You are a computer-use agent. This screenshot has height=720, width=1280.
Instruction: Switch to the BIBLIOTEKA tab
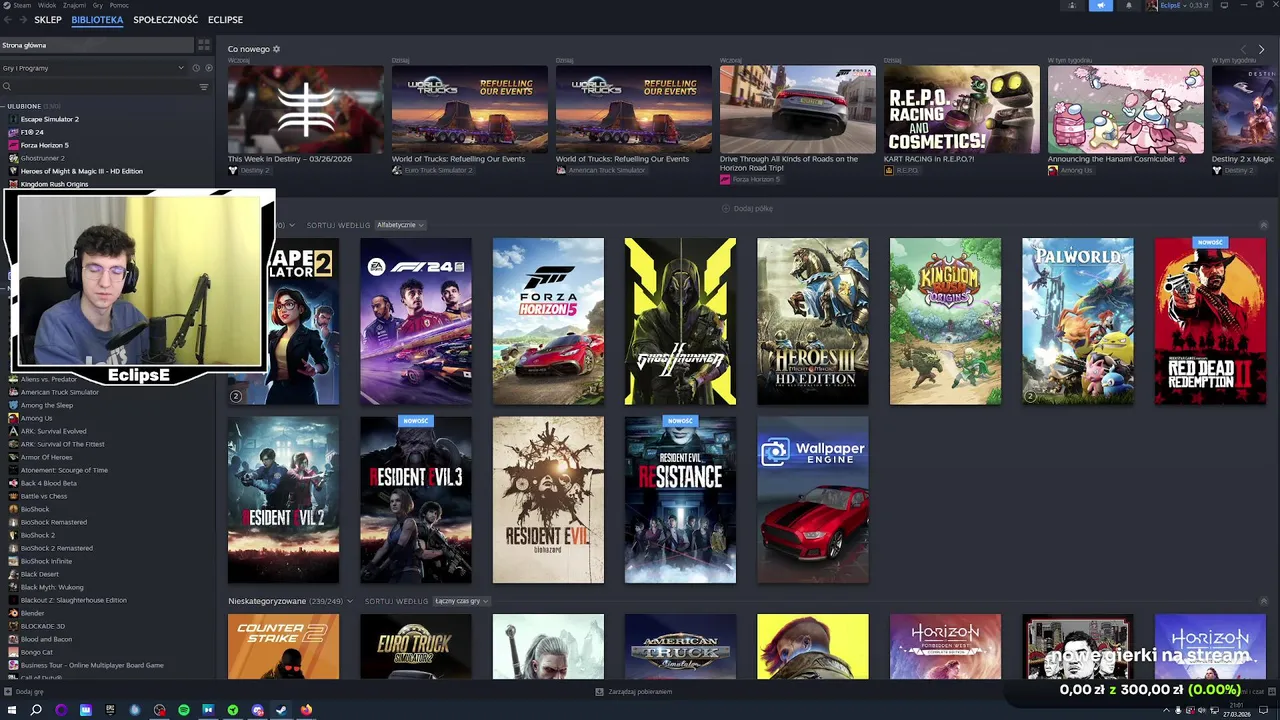click(97, 20)
